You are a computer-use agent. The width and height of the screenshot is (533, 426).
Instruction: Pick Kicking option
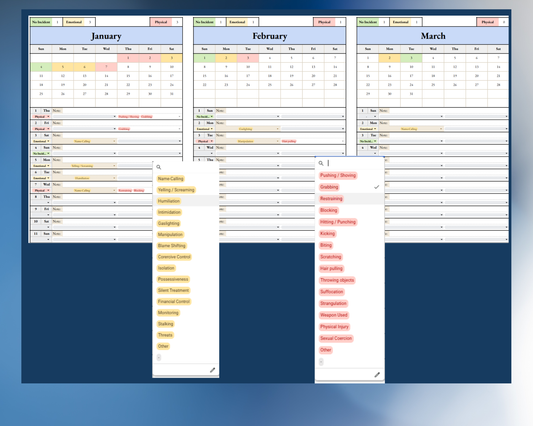(328, 234)
